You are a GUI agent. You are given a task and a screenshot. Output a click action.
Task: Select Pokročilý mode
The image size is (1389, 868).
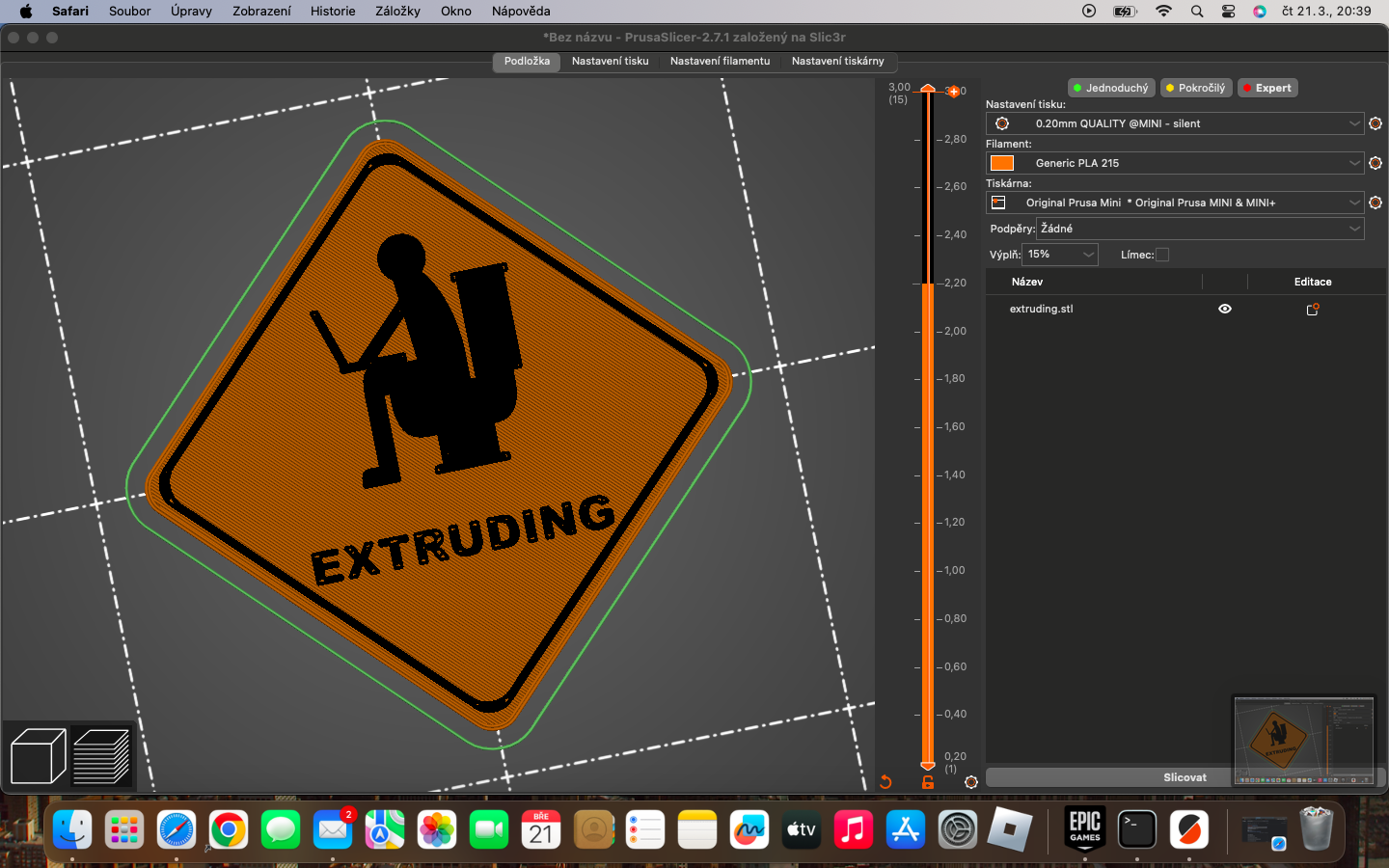click(x=1196, y=88)
